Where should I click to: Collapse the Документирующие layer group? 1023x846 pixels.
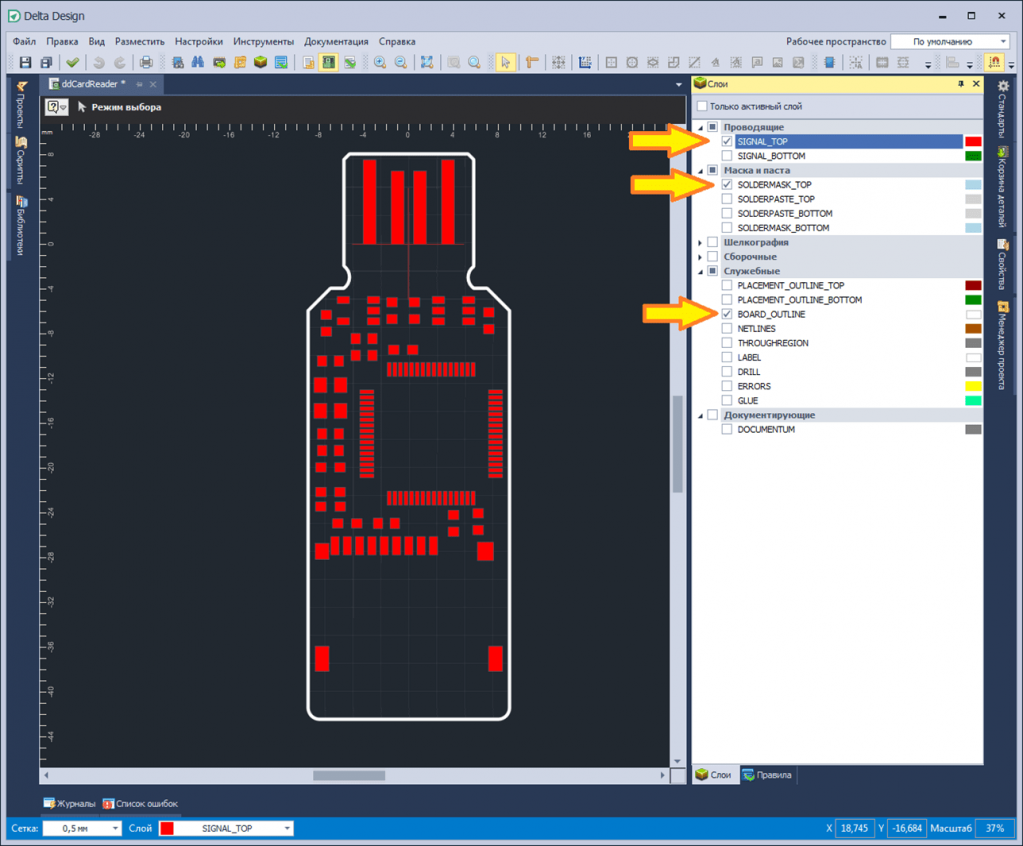click(701, 415)
